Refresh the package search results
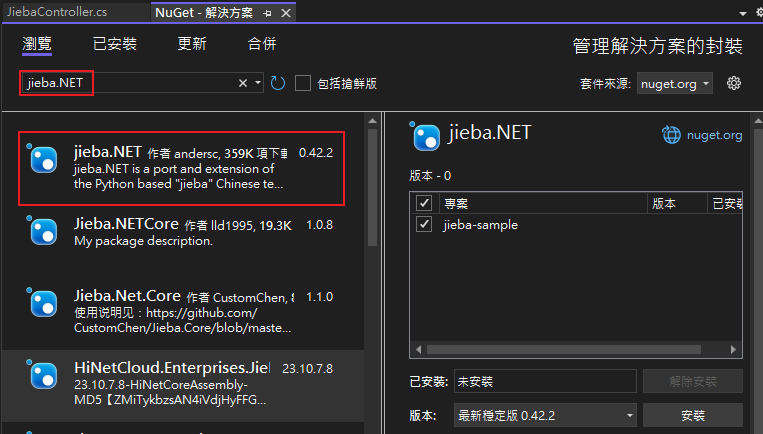This screenshot has width=763, height=434. 278,83
